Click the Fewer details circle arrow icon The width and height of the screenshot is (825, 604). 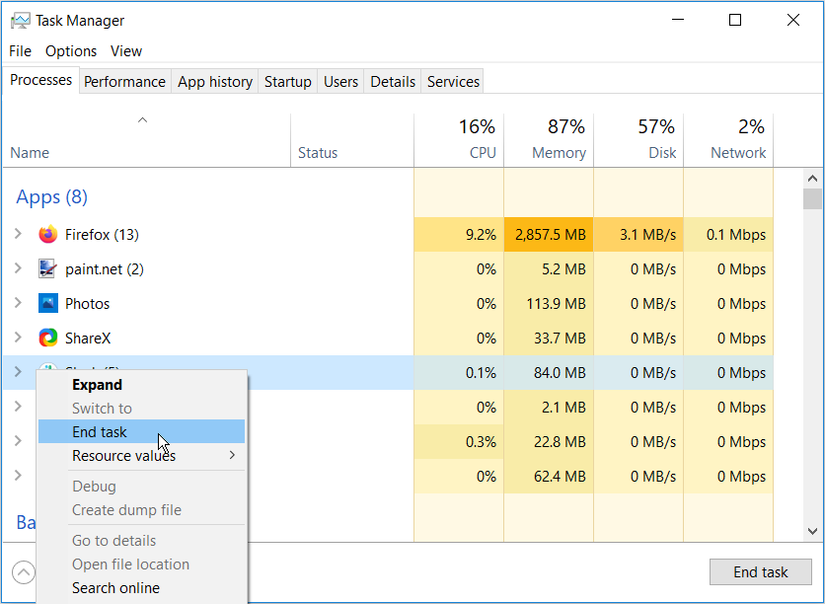pos(24,572)
